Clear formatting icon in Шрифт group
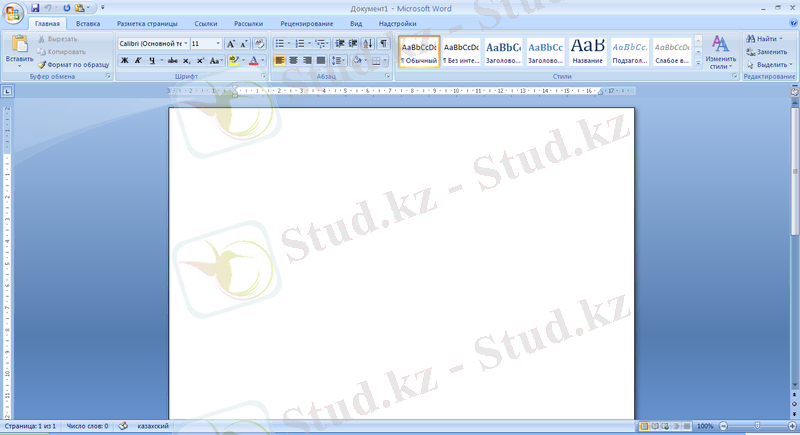 pyautogui.click(x=259, y=44)
